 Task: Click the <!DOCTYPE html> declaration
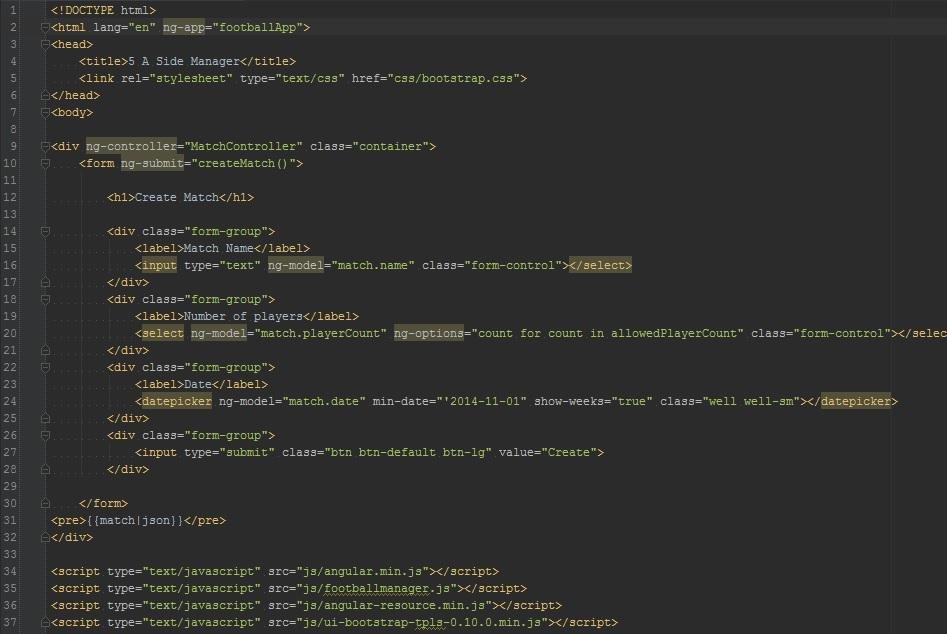coord(103,10)
